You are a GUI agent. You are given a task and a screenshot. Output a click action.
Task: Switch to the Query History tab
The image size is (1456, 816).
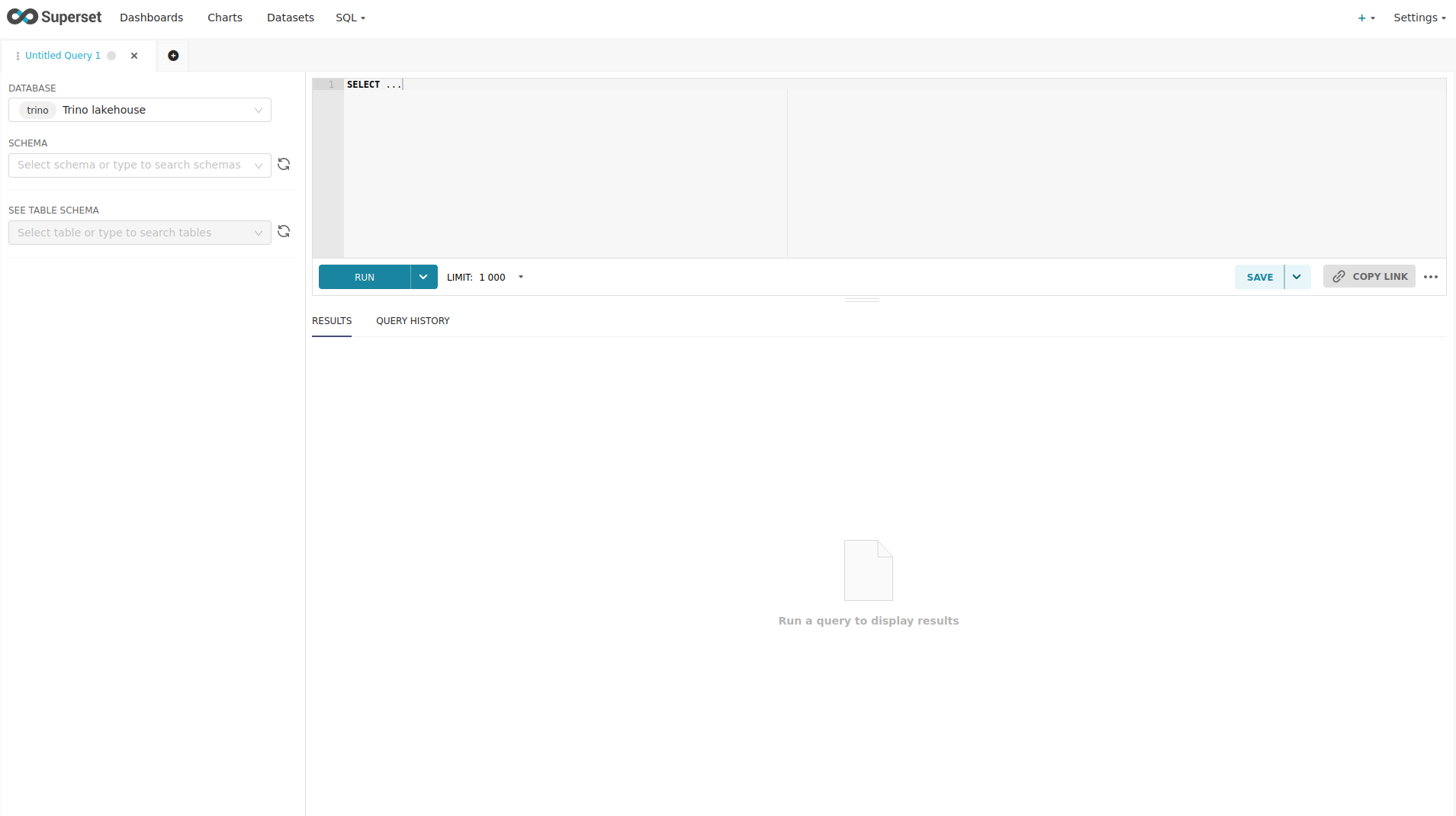(x=413, y=321)
